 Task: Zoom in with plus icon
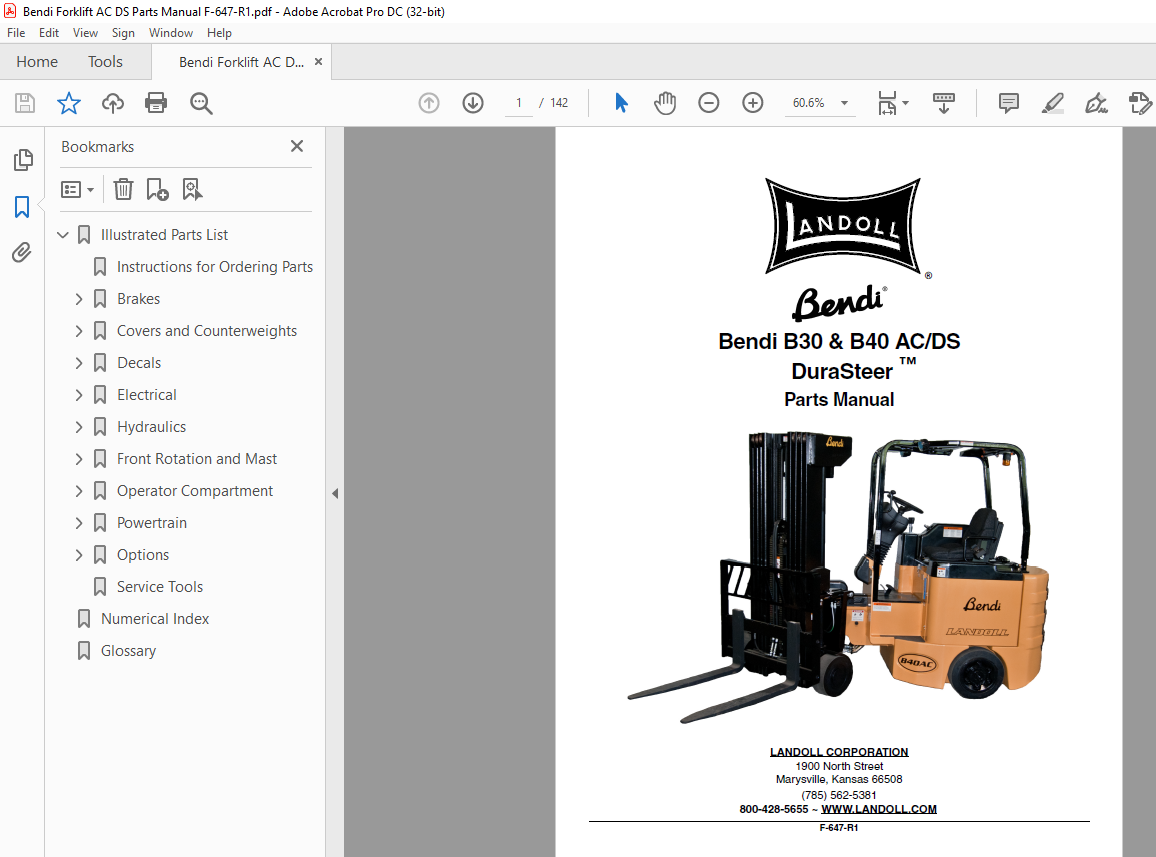tap(753, 103)
